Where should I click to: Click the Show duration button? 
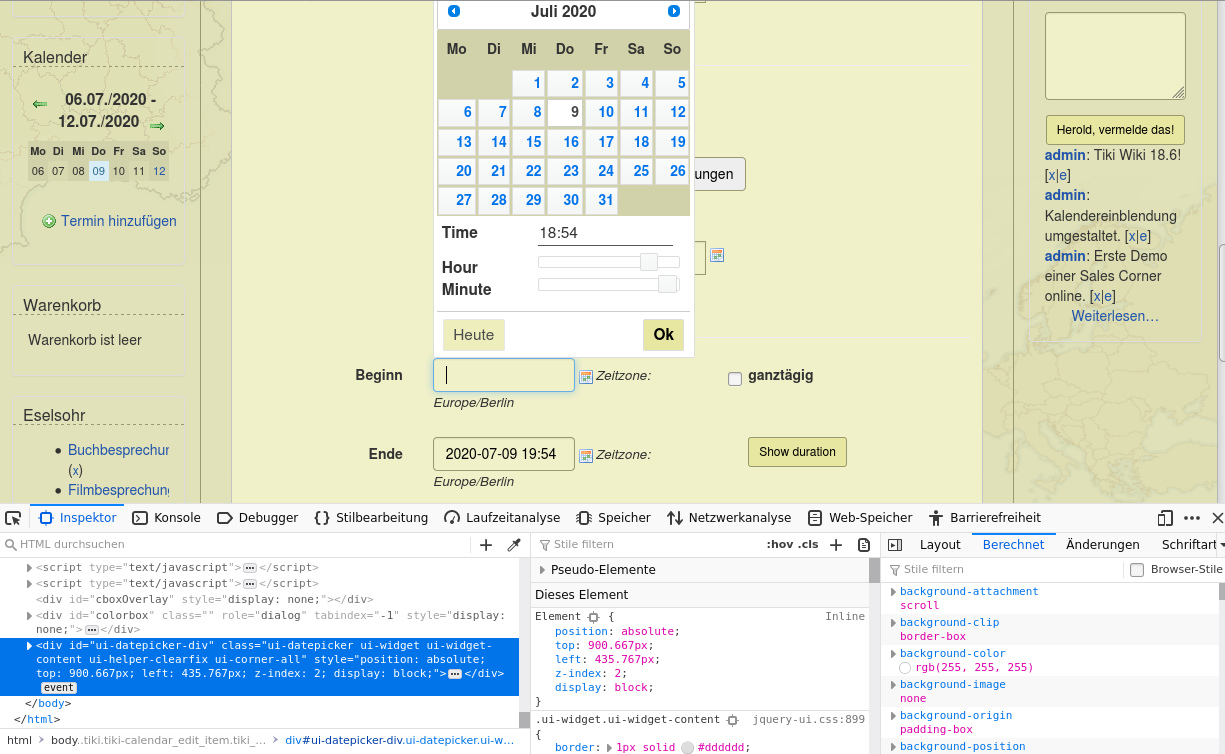tap(797, 452)
